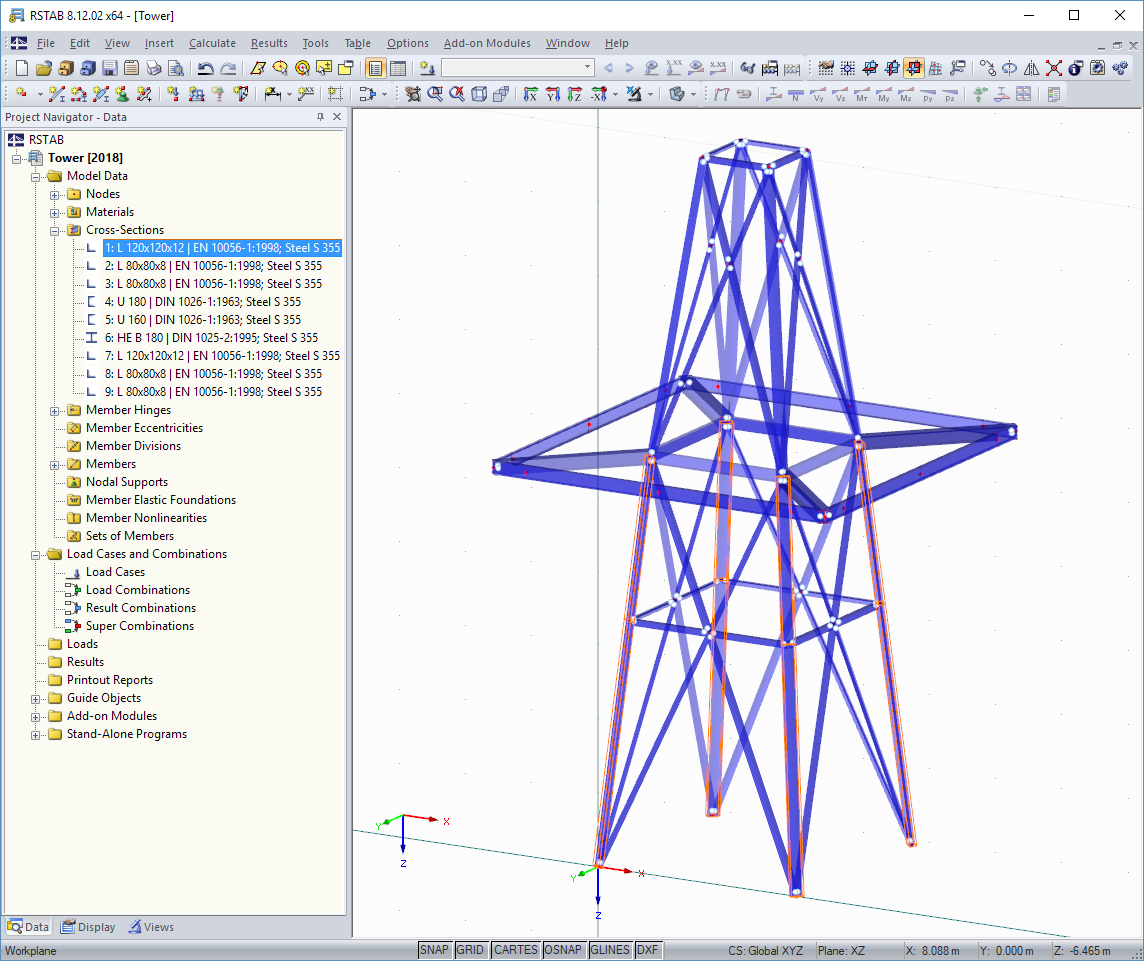
Task: Print the current graphic
Action: coord(154,67)
